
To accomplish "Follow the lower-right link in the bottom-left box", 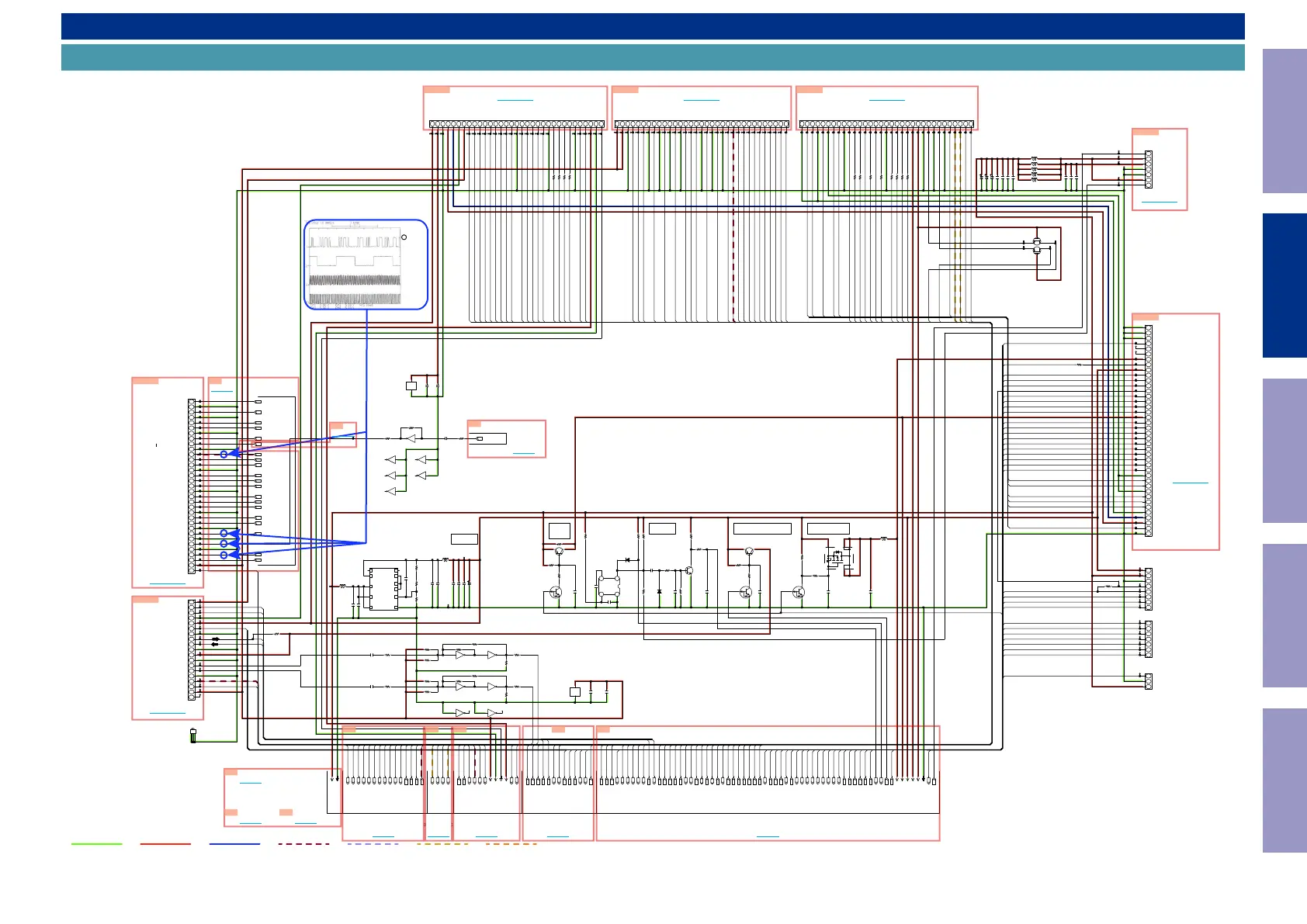I will pyautogui.click(x=306, y=822).
